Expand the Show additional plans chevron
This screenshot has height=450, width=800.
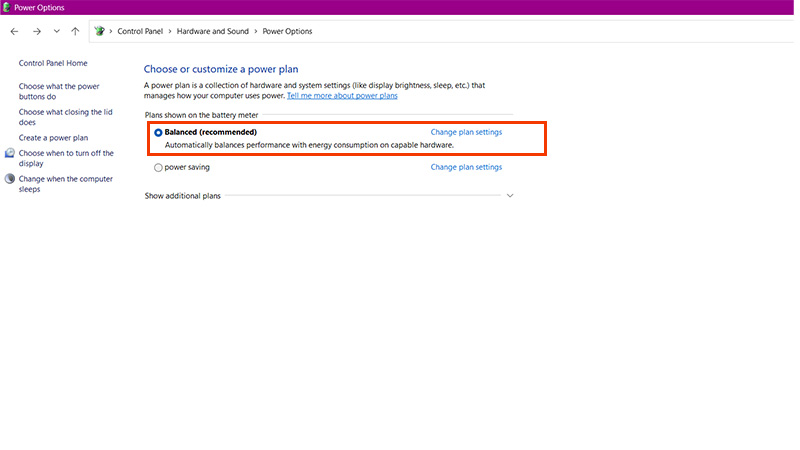click(x=510, y=196)
